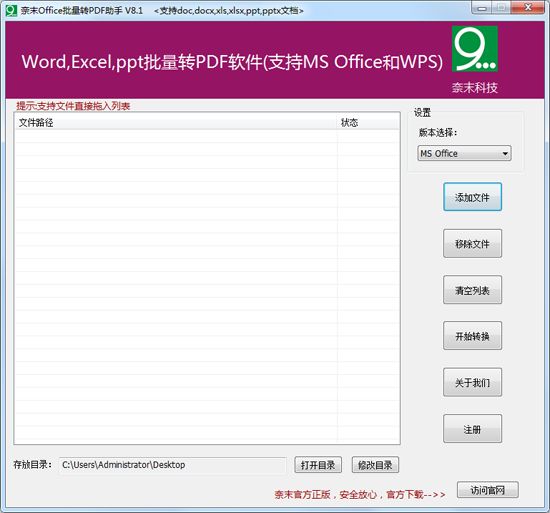550x513 pixels.
Task: Click the empty file list area
Action: [207, 286]
